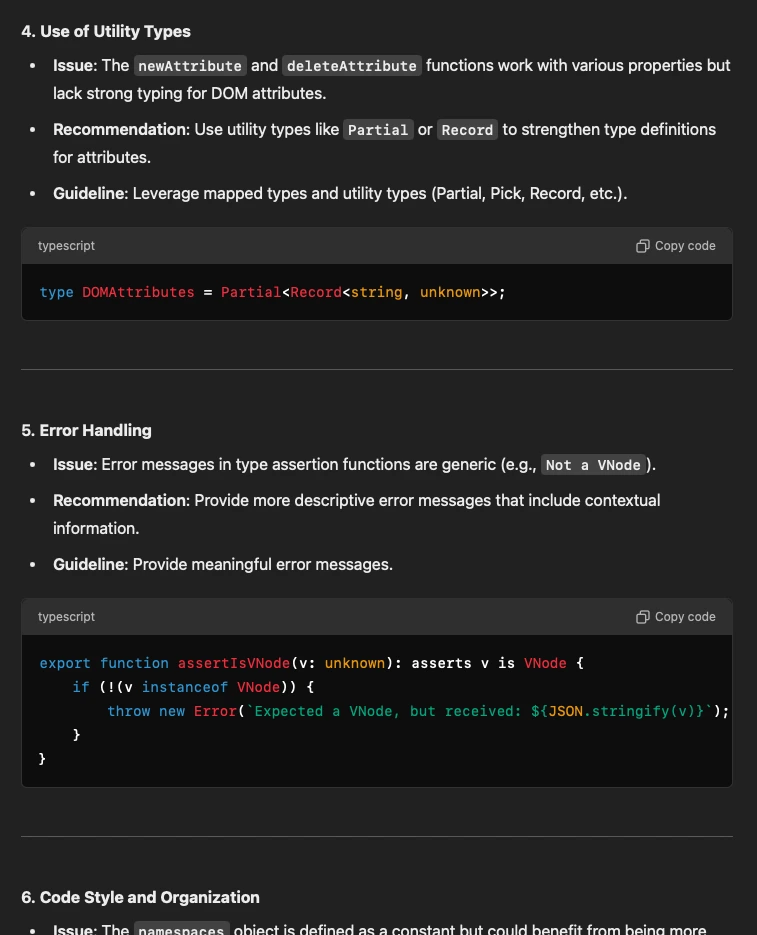The height and width of the screenshot is (935, 757).
Task: Click the 'typescript' language label on first block
Action: pos(66,246)
